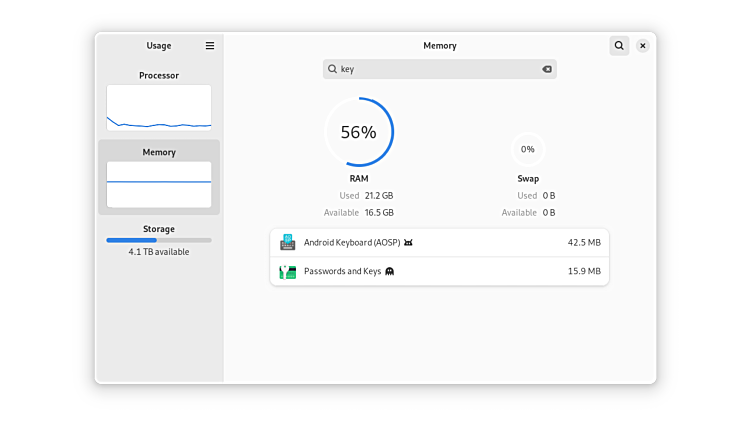Image resolution: width=752 pixels, height=423 pixels.
Task: Click the magnifier icon inside search field
Action: 333,70
